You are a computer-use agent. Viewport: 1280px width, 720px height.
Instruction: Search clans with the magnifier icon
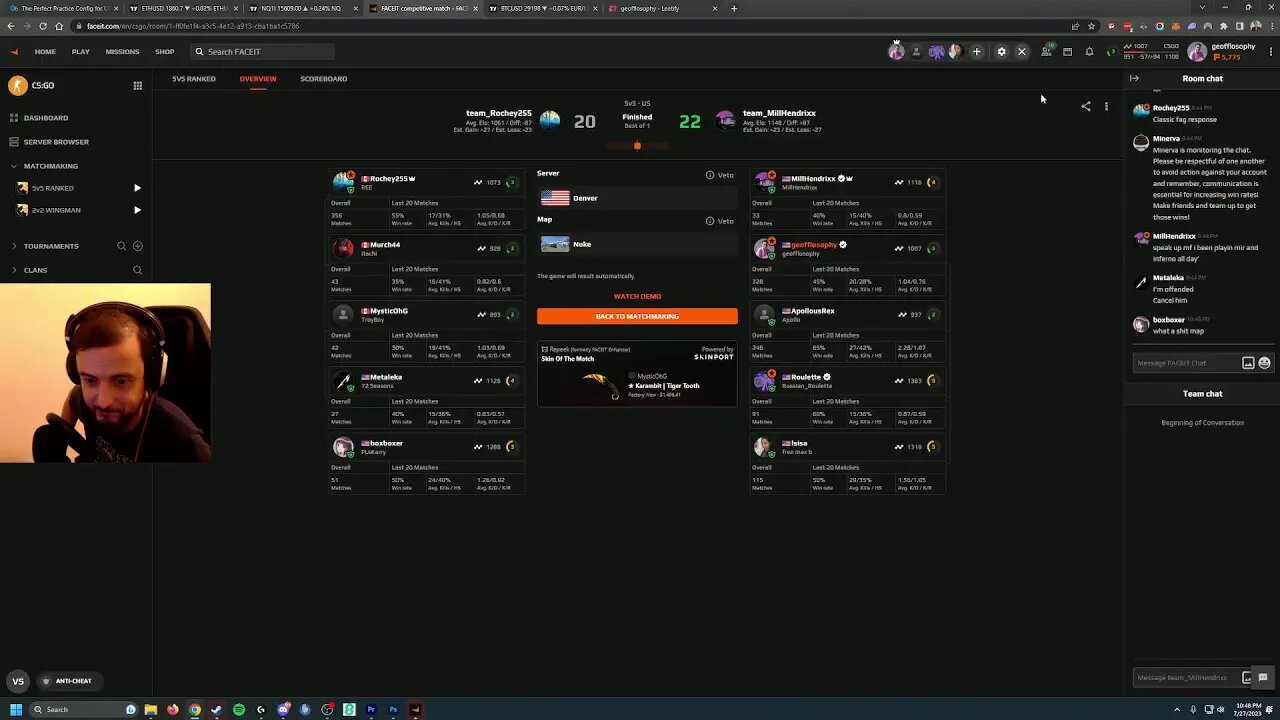[x=138, y=270]
